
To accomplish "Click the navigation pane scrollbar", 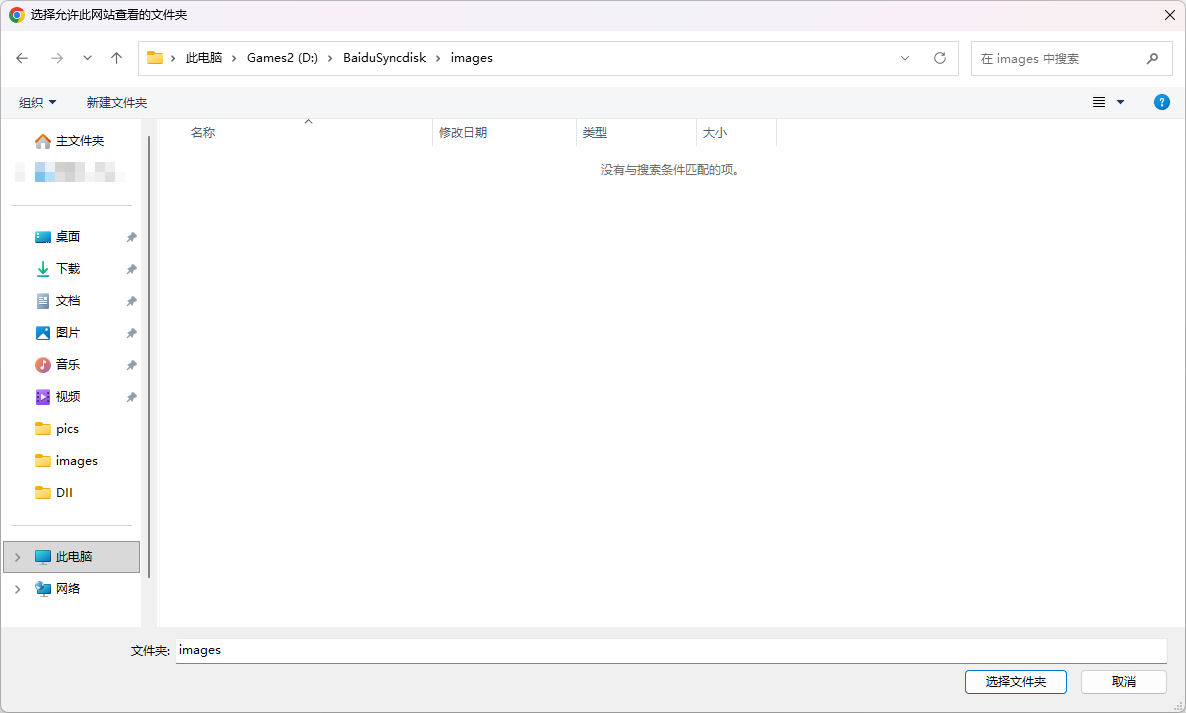I will [x=149, y=350].
